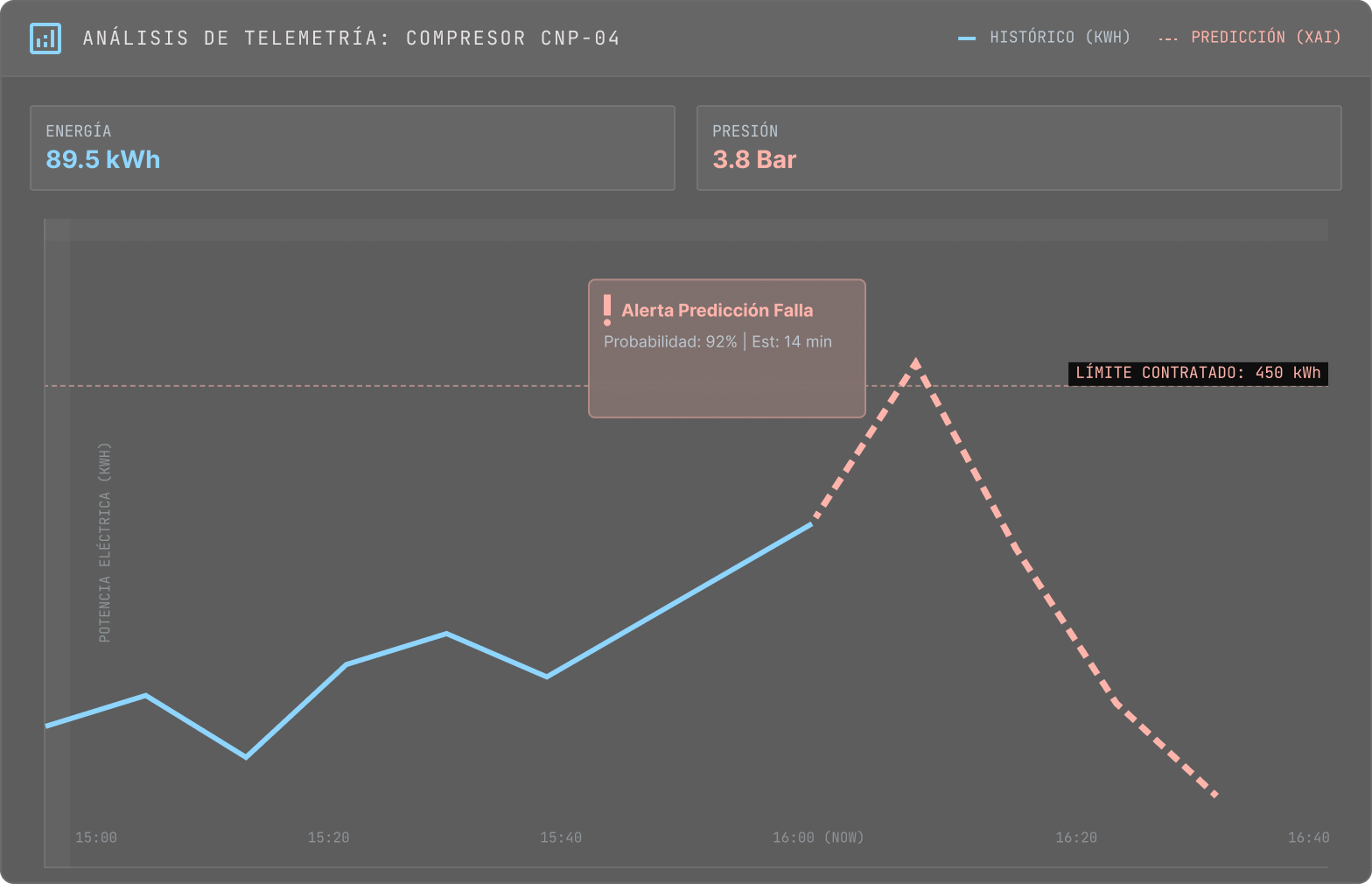Screen dimensions: 1372x884
Task: Click the Est: 14 min text
Action: click(x=792, y=341)
